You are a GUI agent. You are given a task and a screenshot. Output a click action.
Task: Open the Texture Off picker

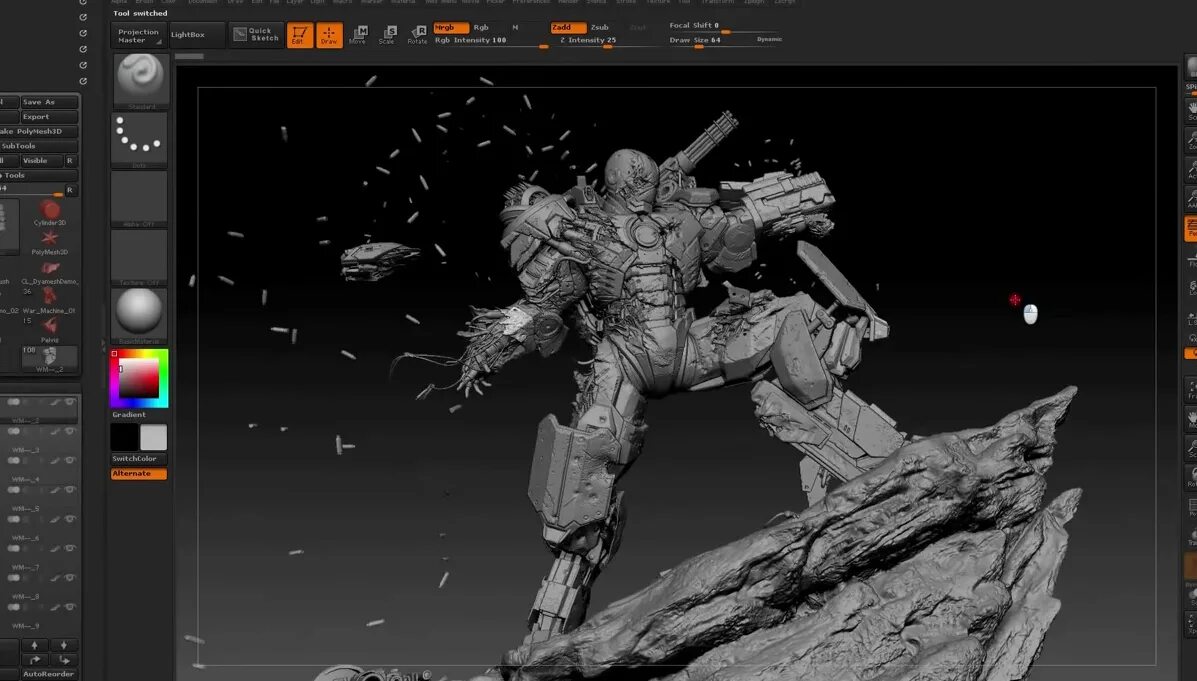coord(139,257)
